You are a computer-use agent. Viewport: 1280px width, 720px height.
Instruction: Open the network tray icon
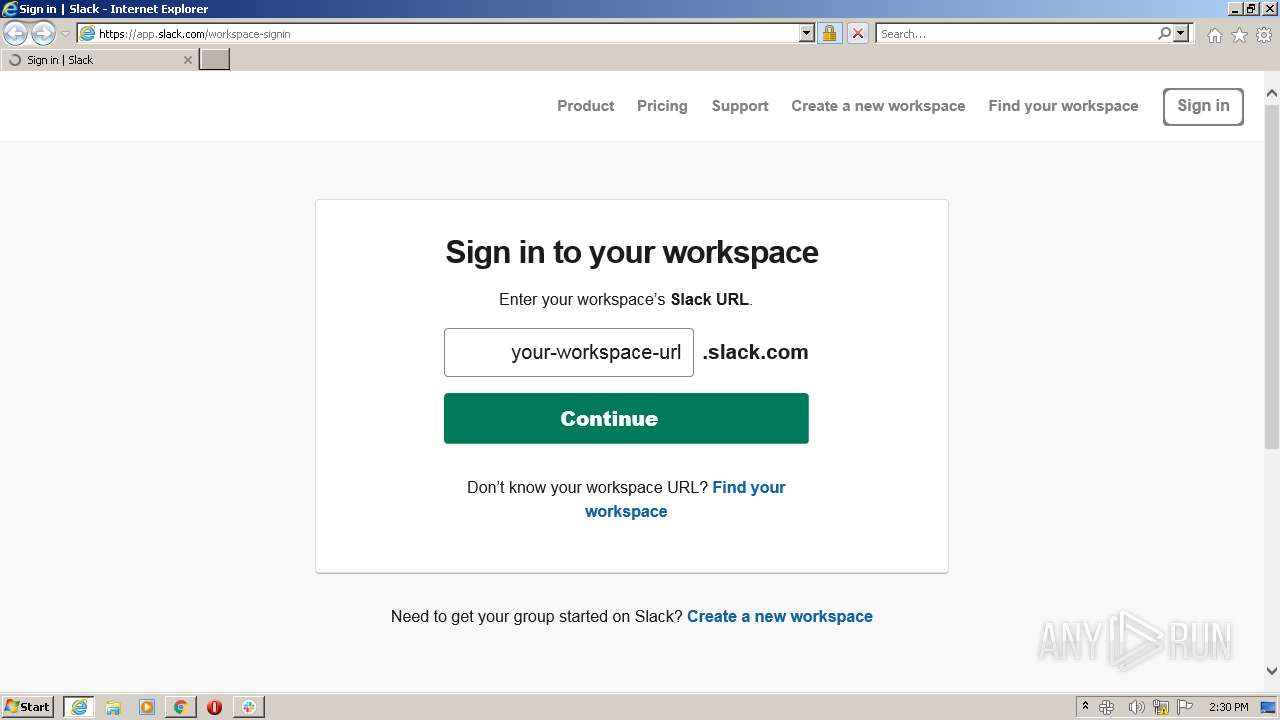1161,707
